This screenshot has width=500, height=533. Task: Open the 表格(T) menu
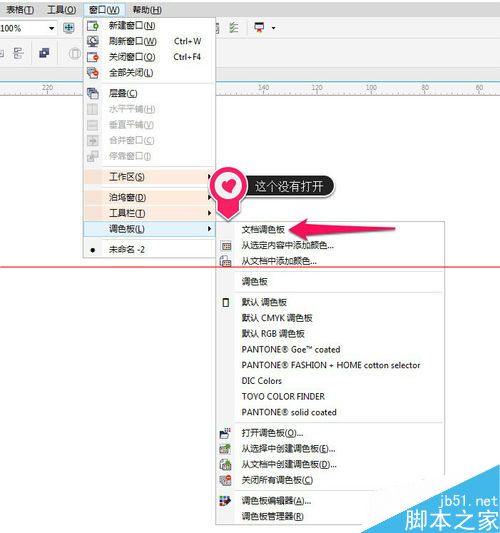(20, 10)
